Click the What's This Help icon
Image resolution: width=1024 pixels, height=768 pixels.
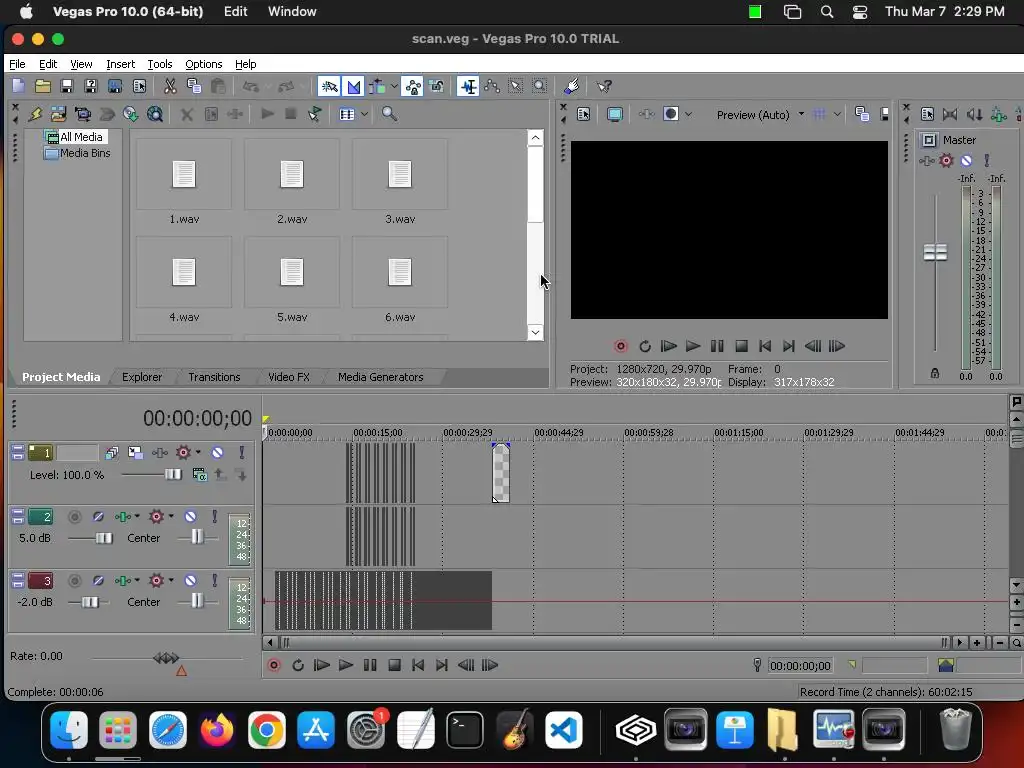click(604, 86)
